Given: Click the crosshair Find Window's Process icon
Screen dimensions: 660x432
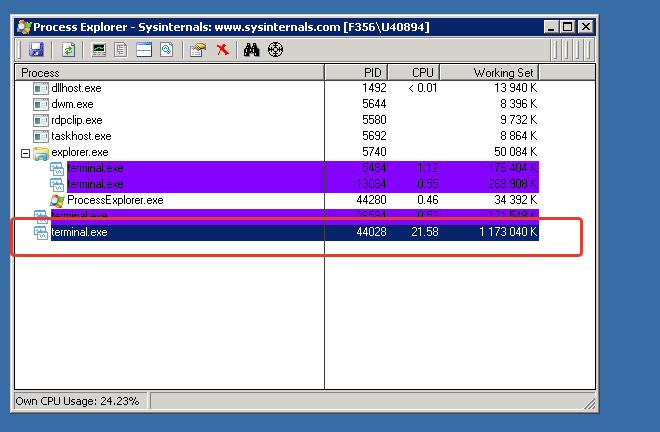Looking at the screenshot, I should (x=275, y=50).
